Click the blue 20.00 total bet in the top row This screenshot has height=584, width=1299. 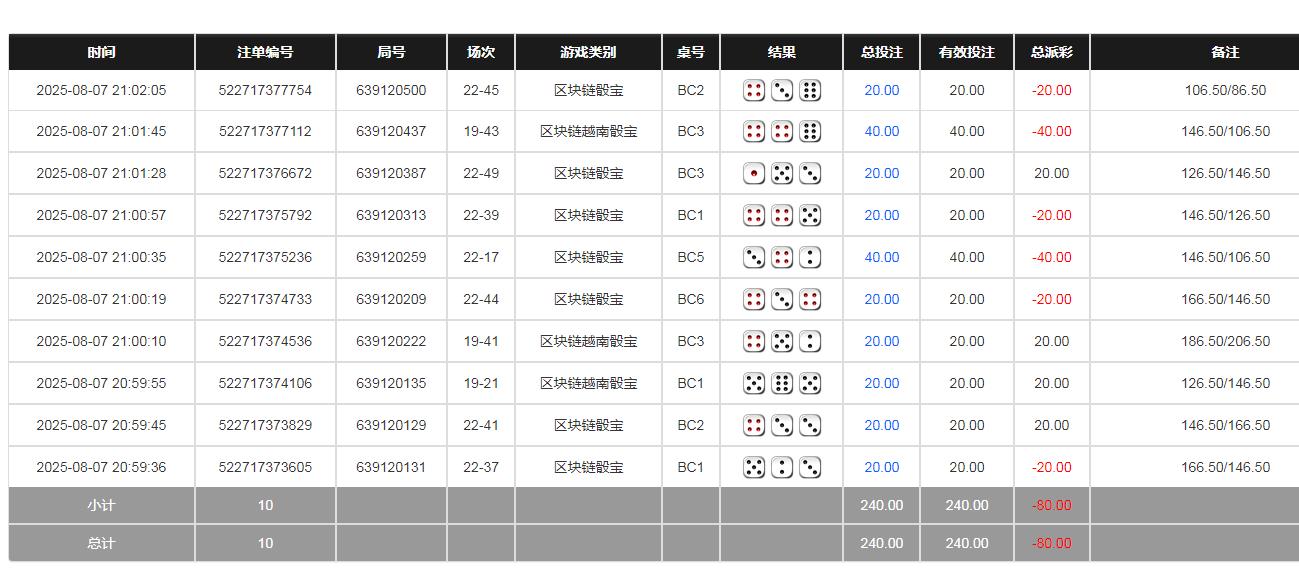[x=880, y=90]
